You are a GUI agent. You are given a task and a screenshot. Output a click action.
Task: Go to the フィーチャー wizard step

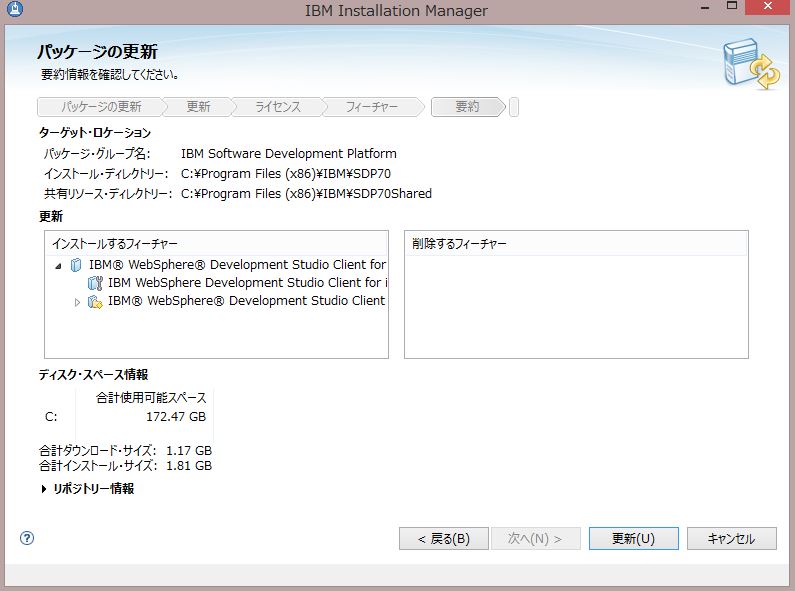click(x=372, y=107)
